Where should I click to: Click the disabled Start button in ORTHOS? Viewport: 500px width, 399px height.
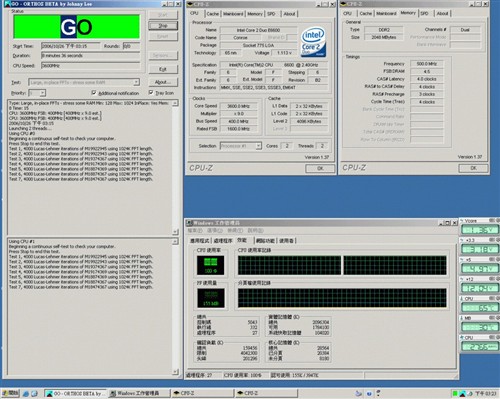coord(163,15)
